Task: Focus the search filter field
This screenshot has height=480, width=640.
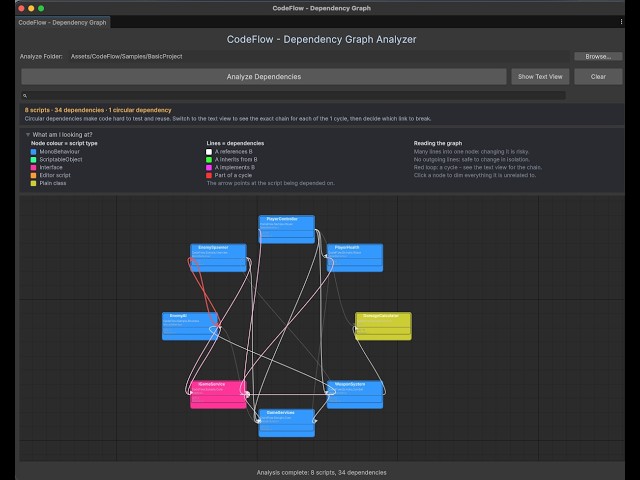Action: pos(293,96)
